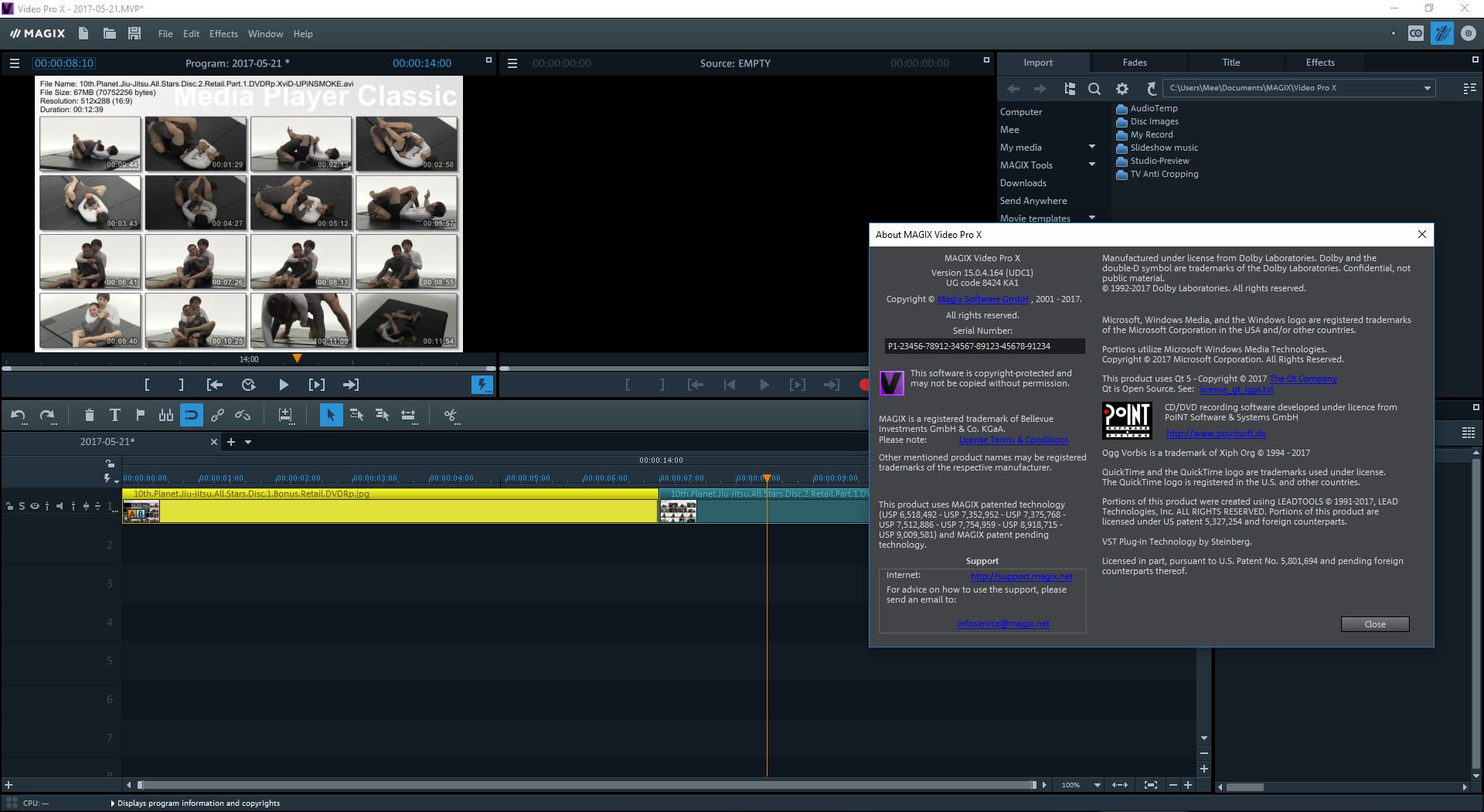Play range in program monitor
The image size is (1484, 812).
[317, 385]
